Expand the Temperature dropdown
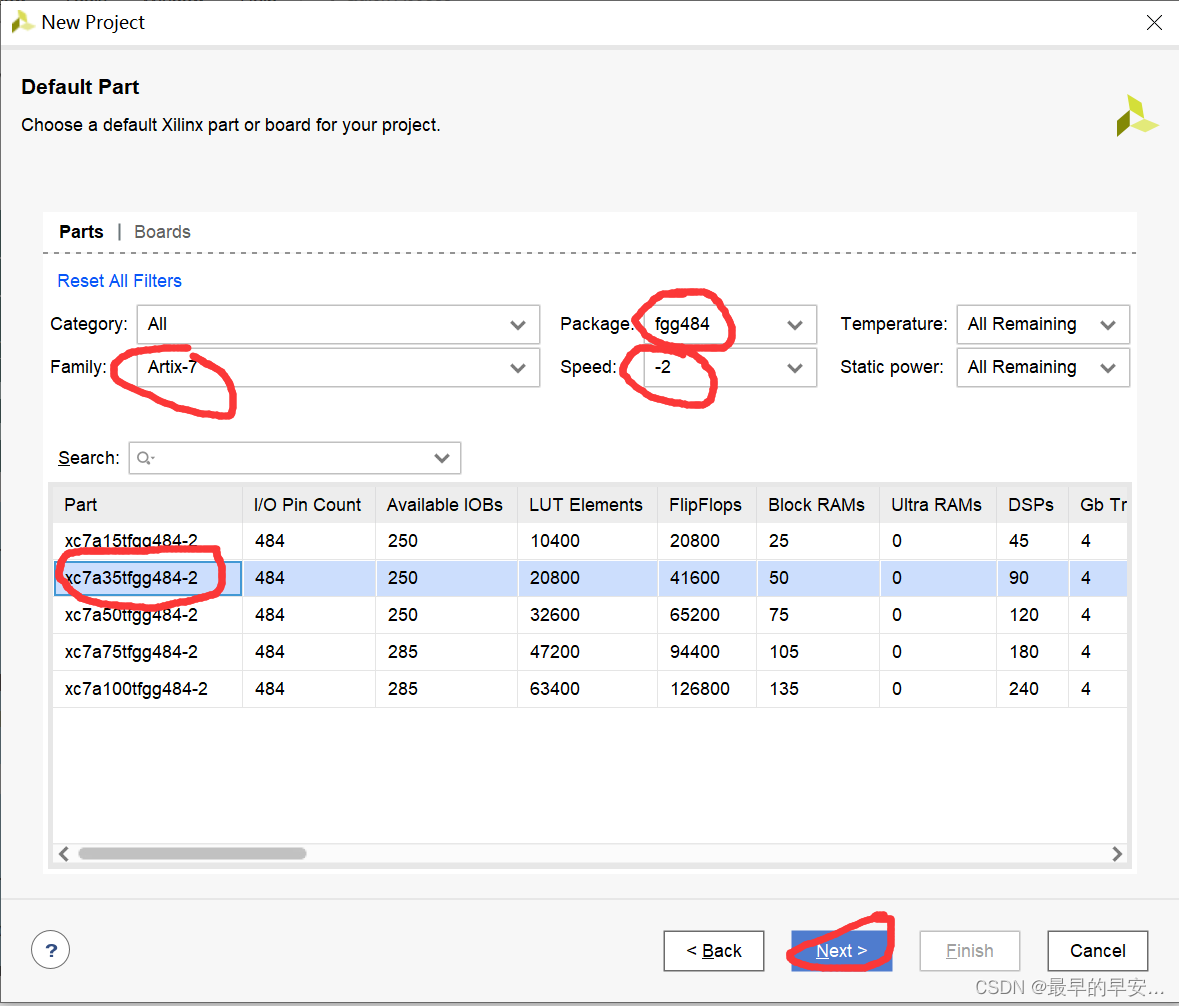 point(1042,324)
